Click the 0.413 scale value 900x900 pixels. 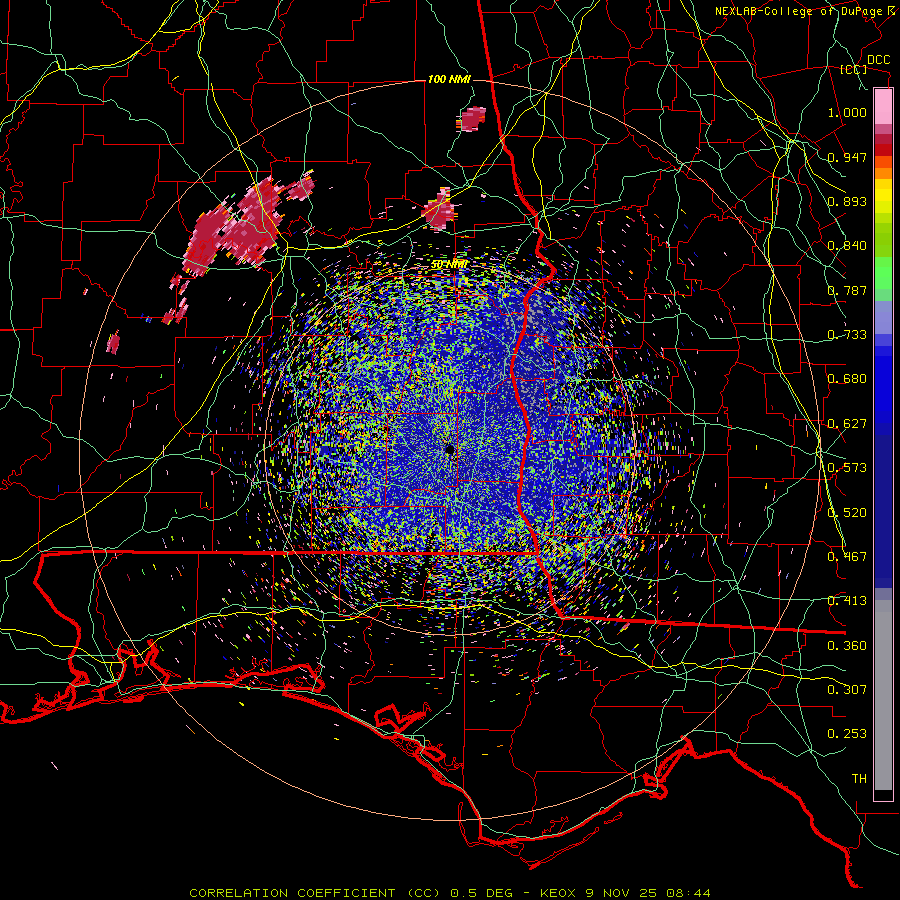(847, 601)
